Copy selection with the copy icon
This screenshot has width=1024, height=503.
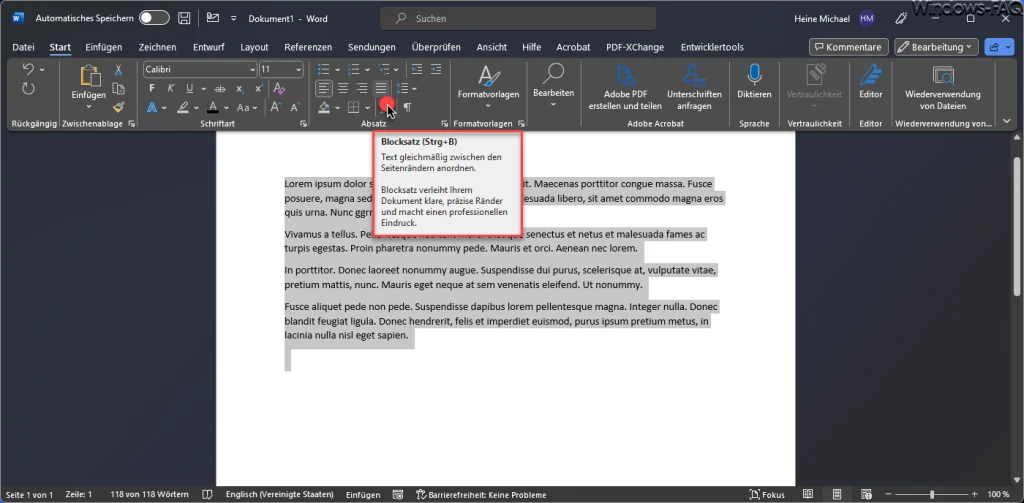118,88
